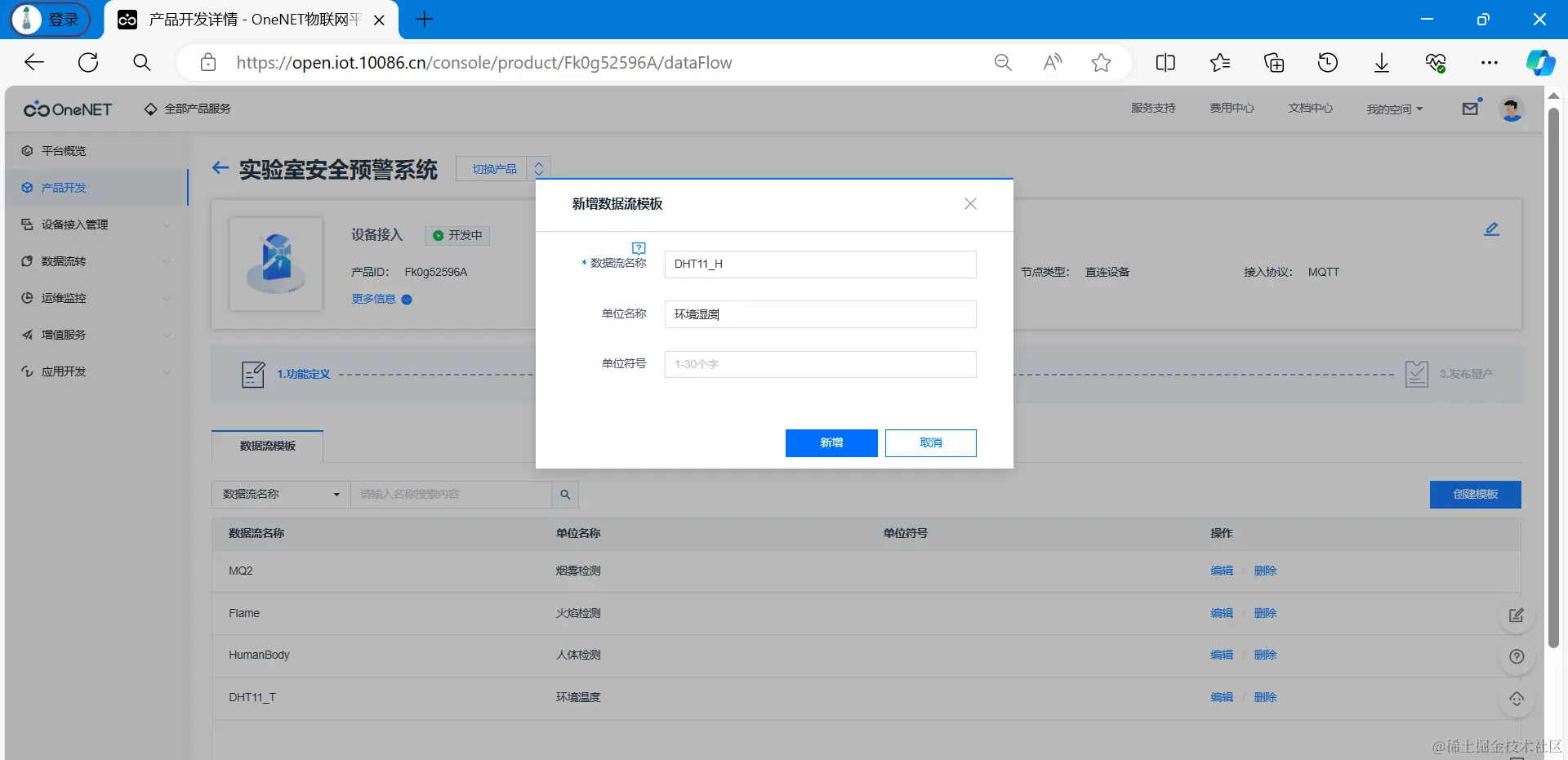This screenshot has height=760, width=1568.
Task: Open the Copilot sidebar icon
Action: pos(1541,62)
